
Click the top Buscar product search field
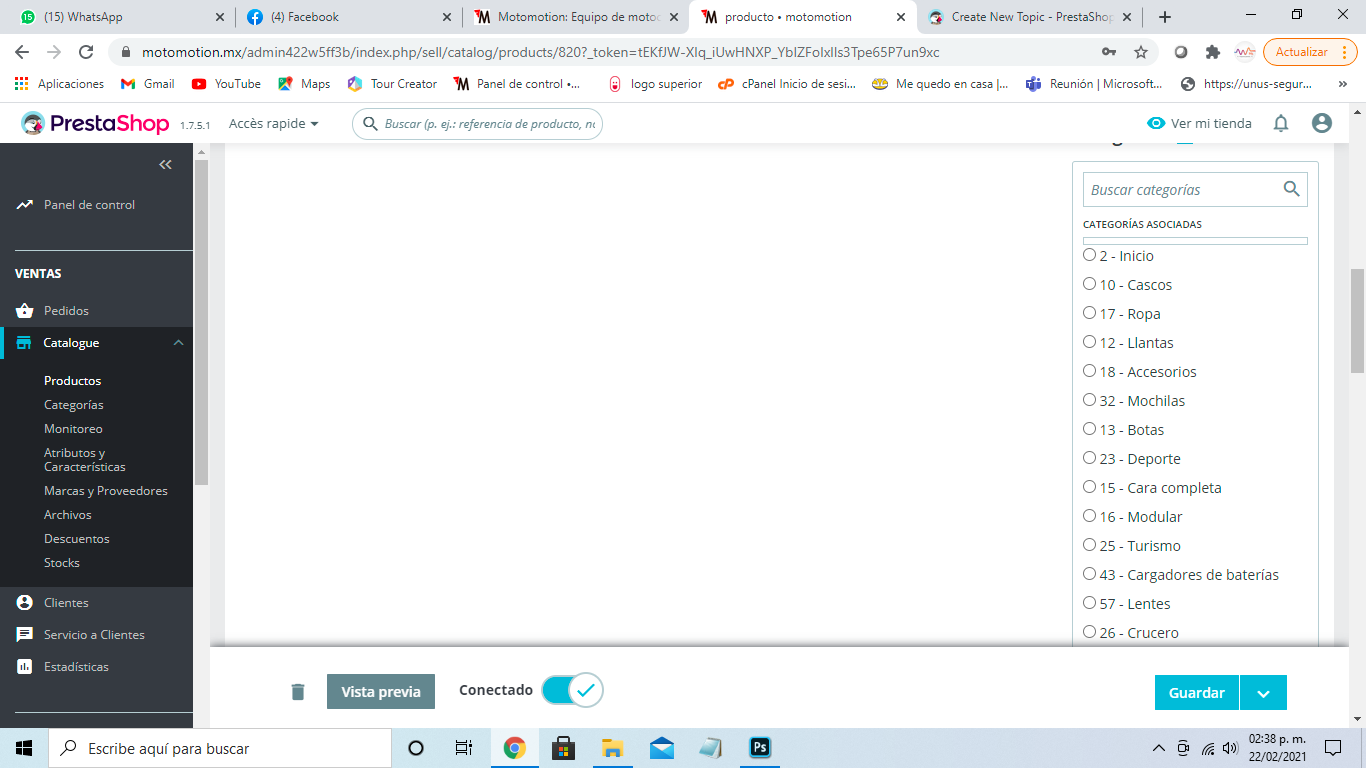(x=477, y=124)
